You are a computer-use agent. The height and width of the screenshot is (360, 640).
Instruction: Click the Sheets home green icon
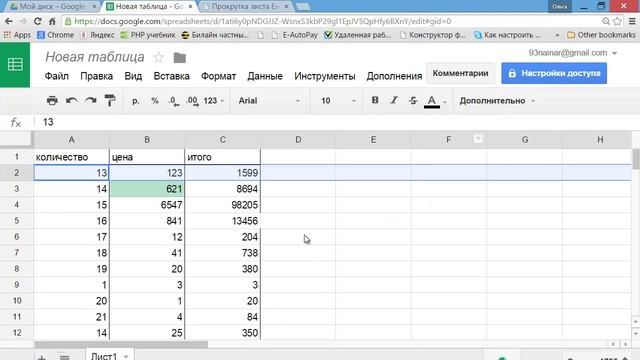[x=15, y=64]
